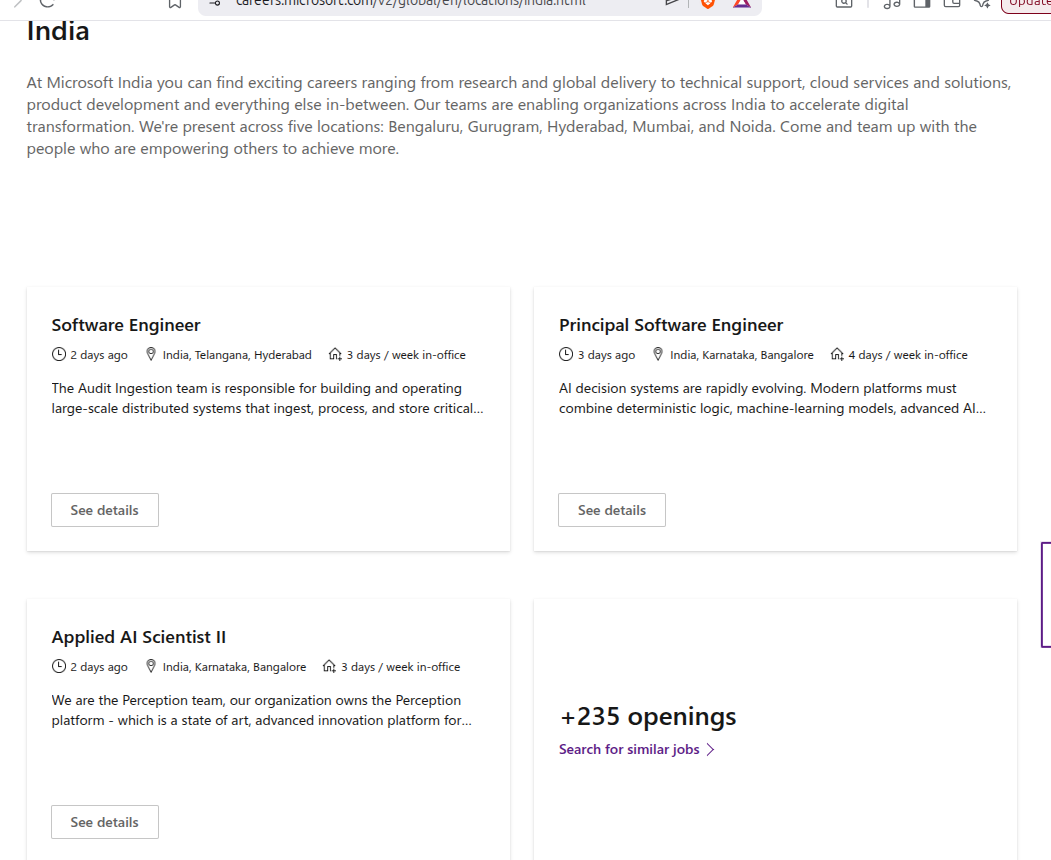The image size is (1051, 860).
Task: Click location pin icon next to Hyderabad
Action: click(151, 354)
